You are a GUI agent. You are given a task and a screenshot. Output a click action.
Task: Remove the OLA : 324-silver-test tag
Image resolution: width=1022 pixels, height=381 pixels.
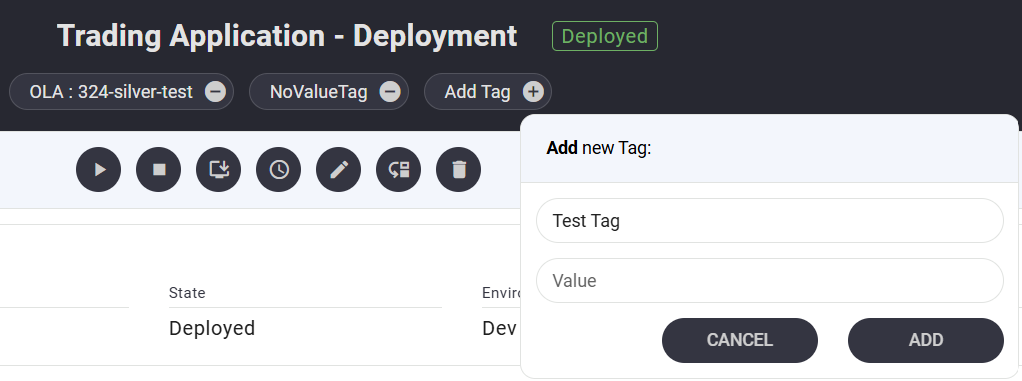tap(216, 92)
